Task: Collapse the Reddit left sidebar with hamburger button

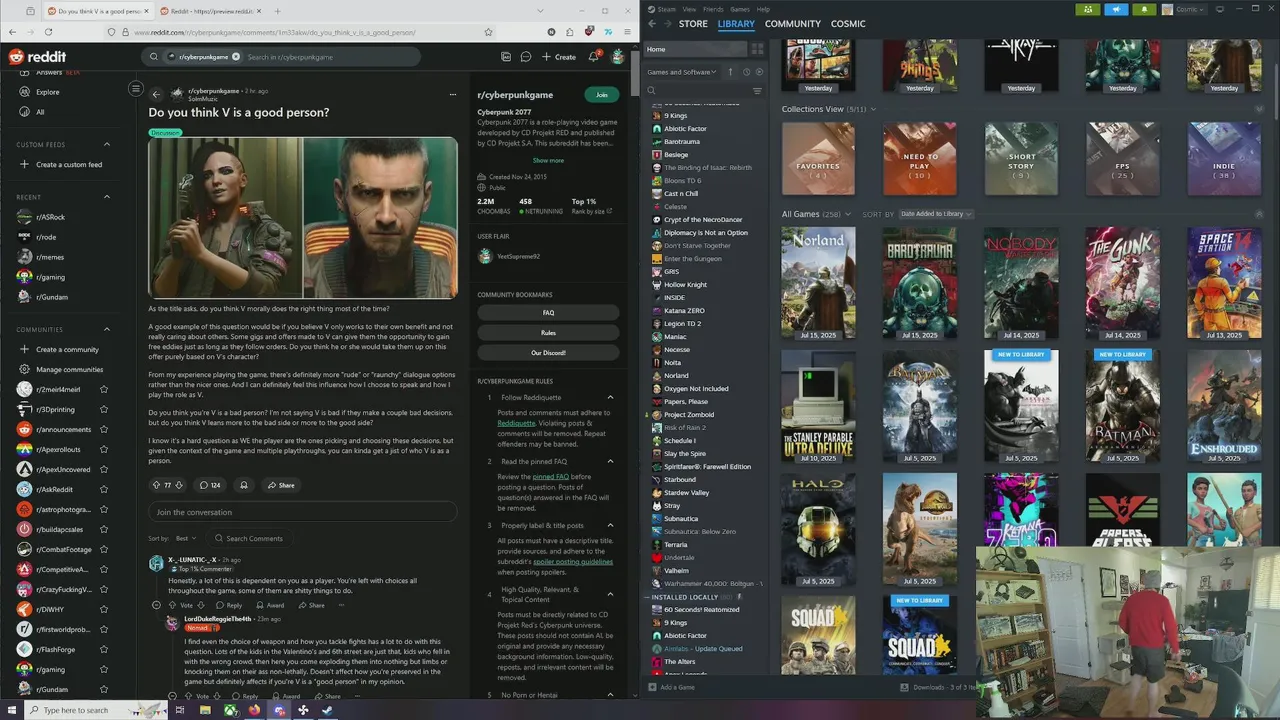Action: 135,89
